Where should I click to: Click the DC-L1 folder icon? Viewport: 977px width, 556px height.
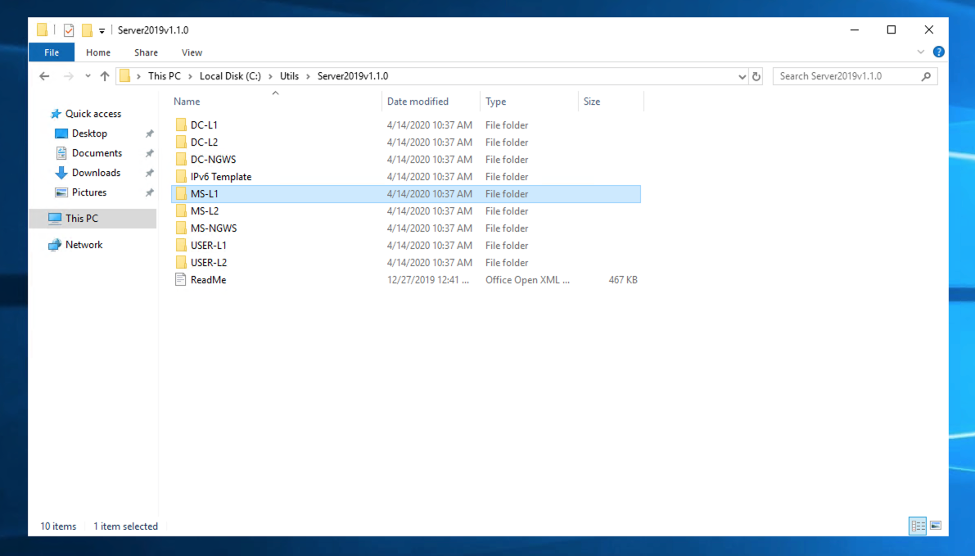tap(181, 125)
